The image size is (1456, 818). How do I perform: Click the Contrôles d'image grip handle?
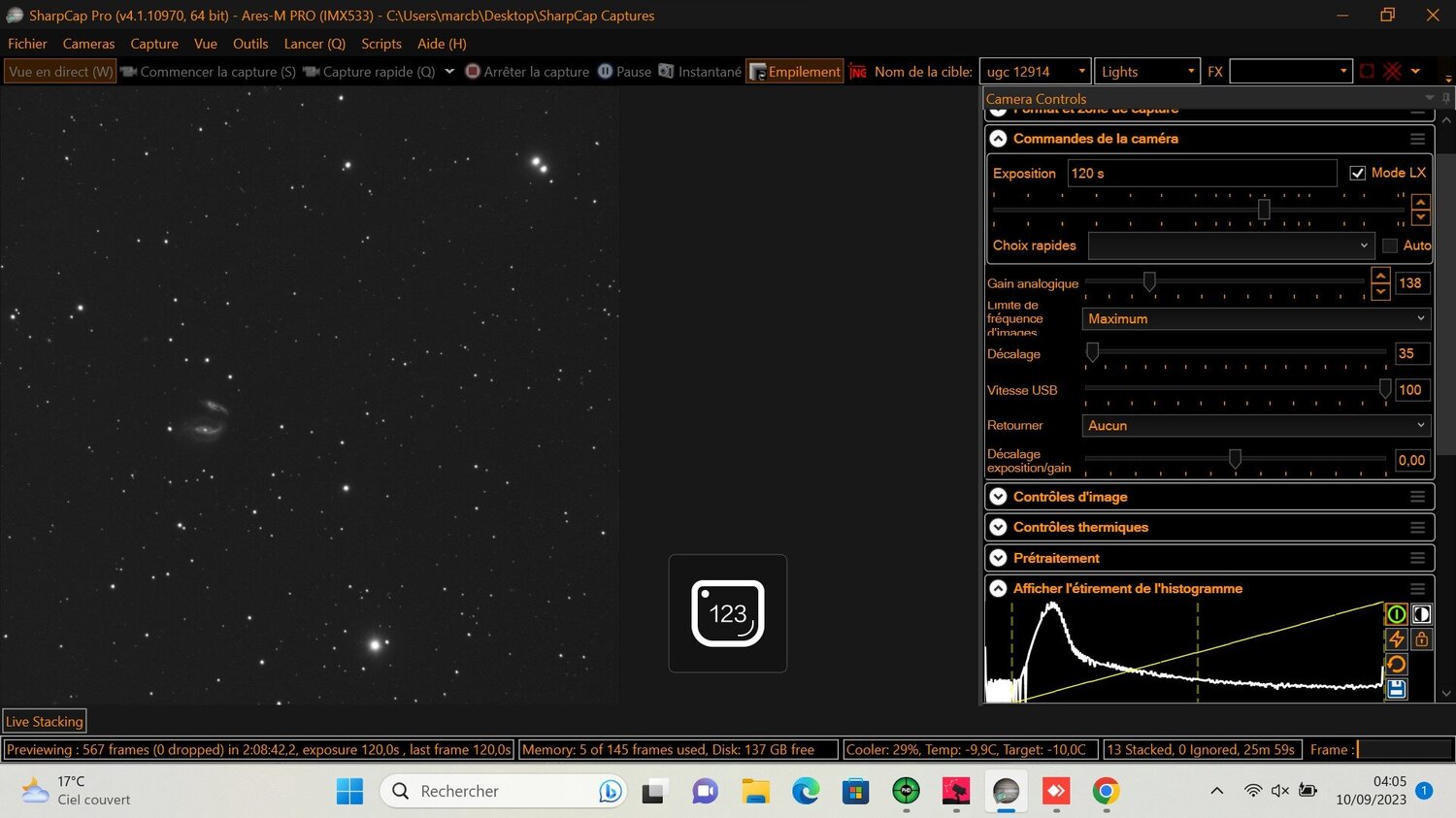[x=1417, y=497]
